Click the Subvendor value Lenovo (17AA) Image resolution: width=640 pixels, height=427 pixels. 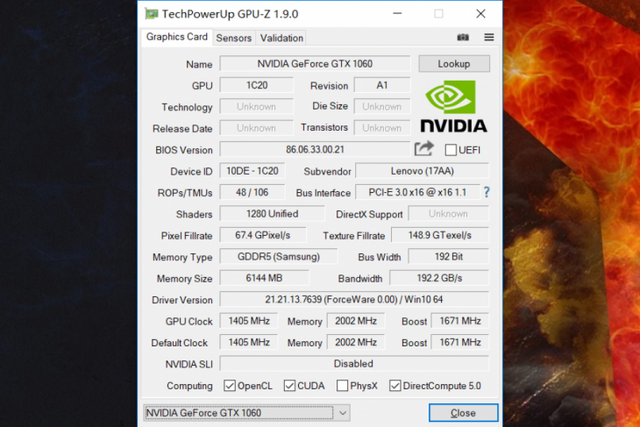pos(422,171)
